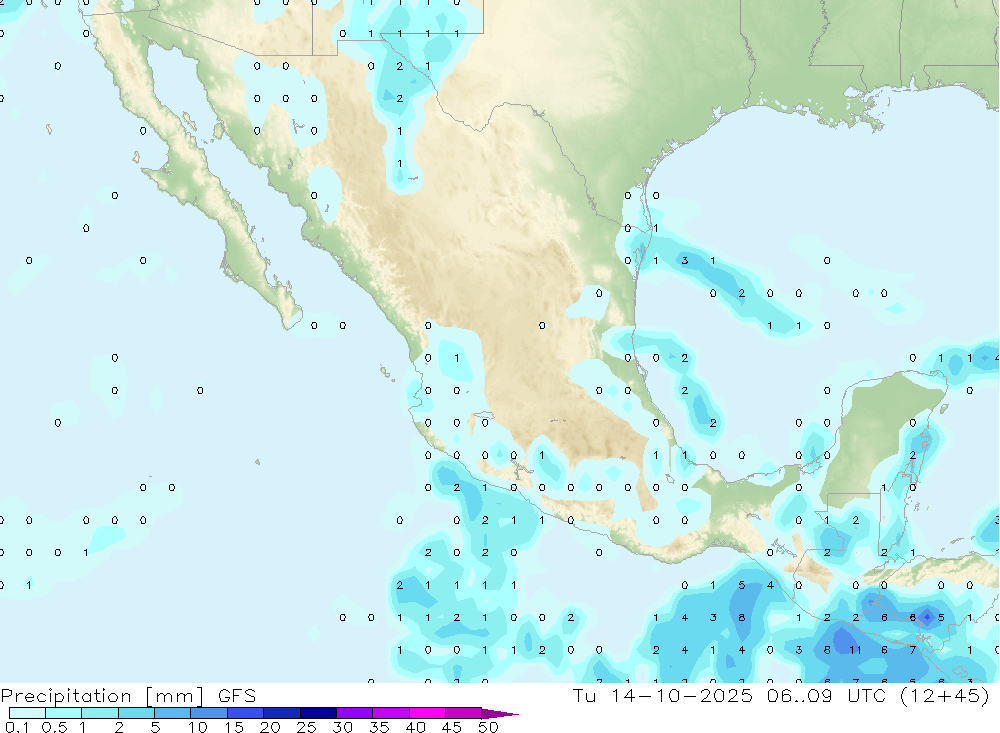Click the legend label '25'
The width and height of the screenshot is (1000, 733).
(307, 727)
